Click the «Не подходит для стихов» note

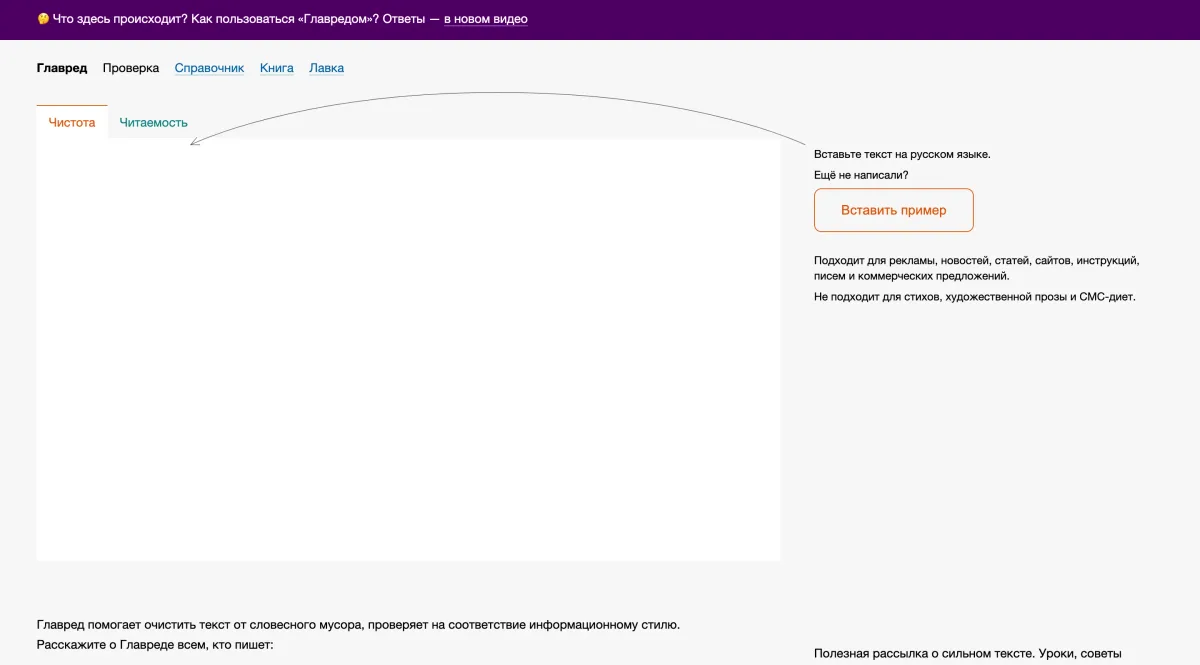974,297
